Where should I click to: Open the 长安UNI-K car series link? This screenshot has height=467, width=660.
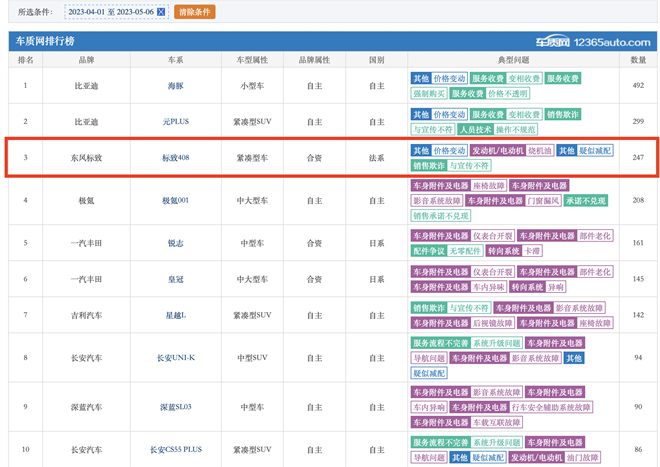click(176, 358)
